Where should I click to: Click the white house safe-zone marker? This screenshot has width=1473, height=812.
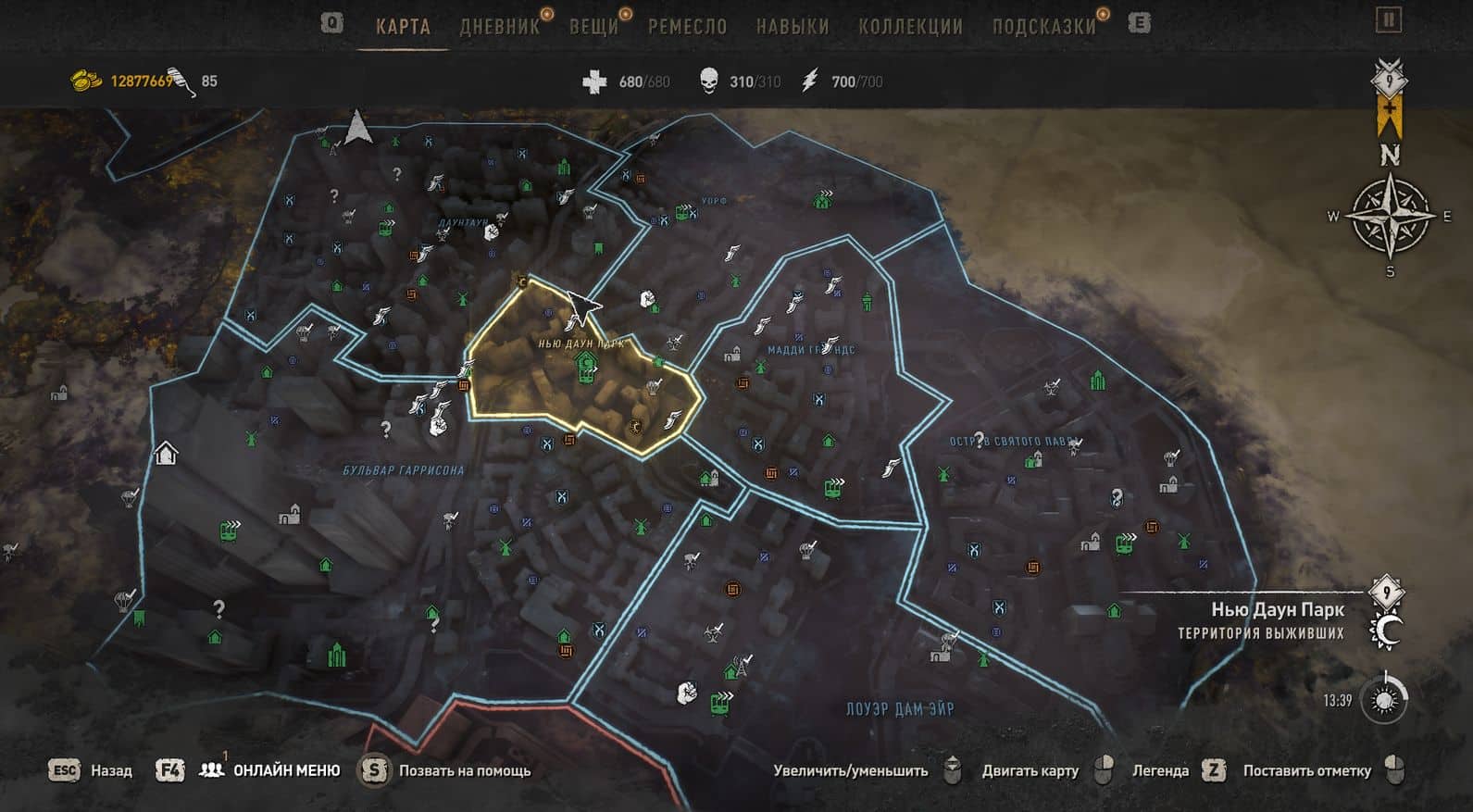pos(166,453)
